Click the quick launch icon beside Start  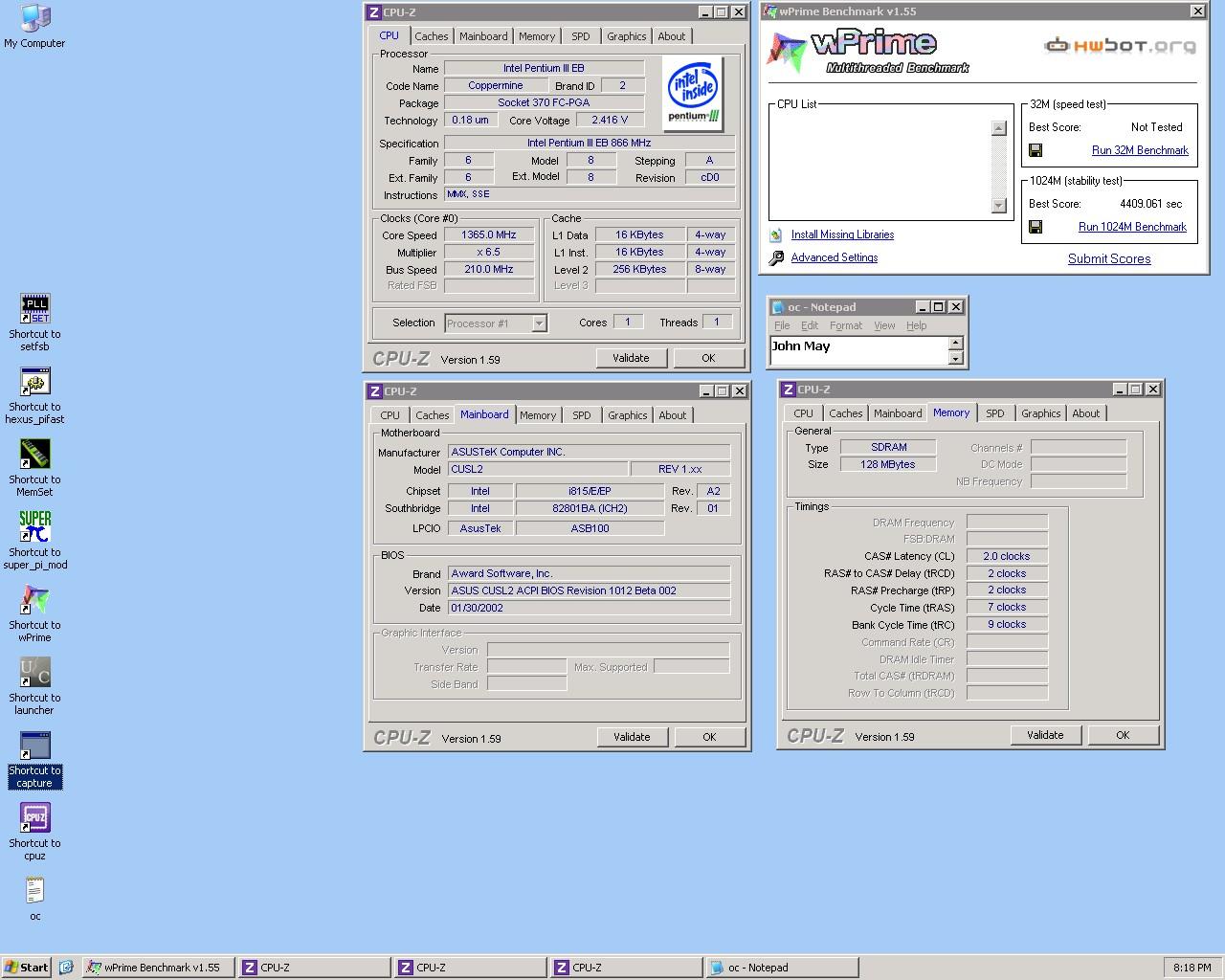coord(66,968)
